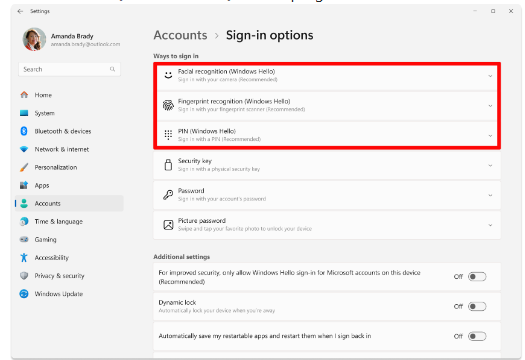Enable the Dynamic lock toggle
The width and height of the screenshot is (525, 360).
tap(477, 306)
